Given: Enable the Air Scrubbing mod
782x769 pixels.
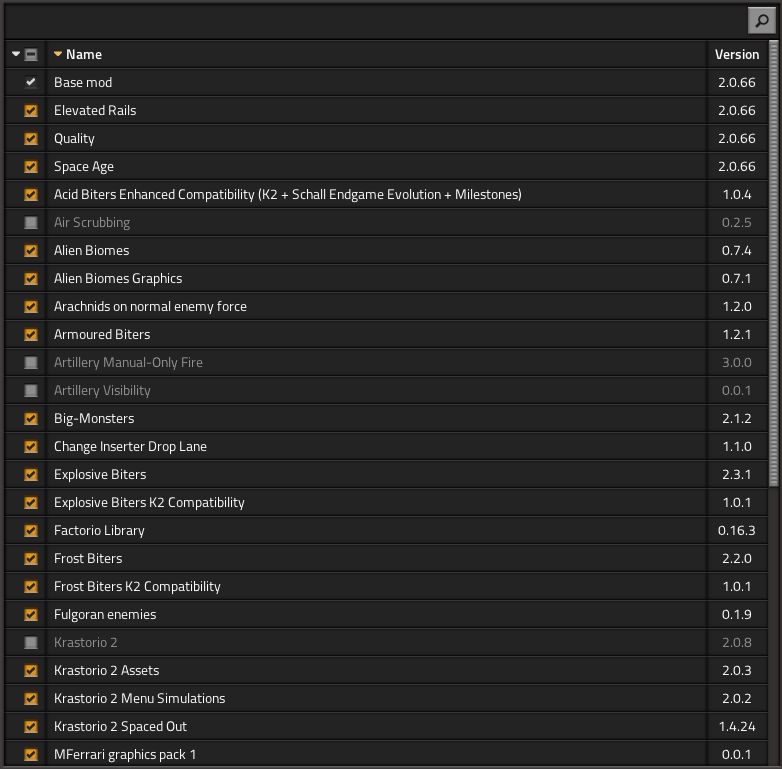Looking at the screenshot, I should [x=31, y=223].
